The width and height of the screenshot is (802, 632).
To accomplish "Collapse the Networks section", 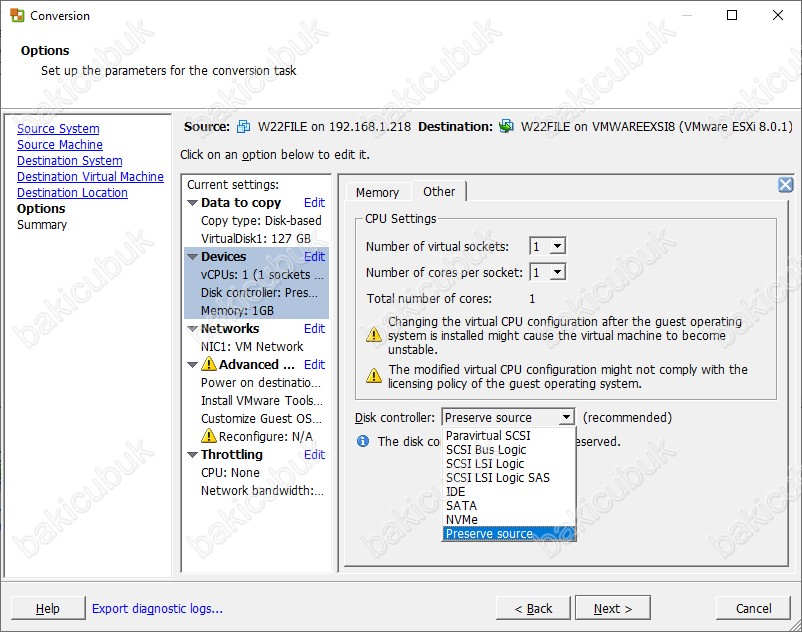I will coord(192,329).
